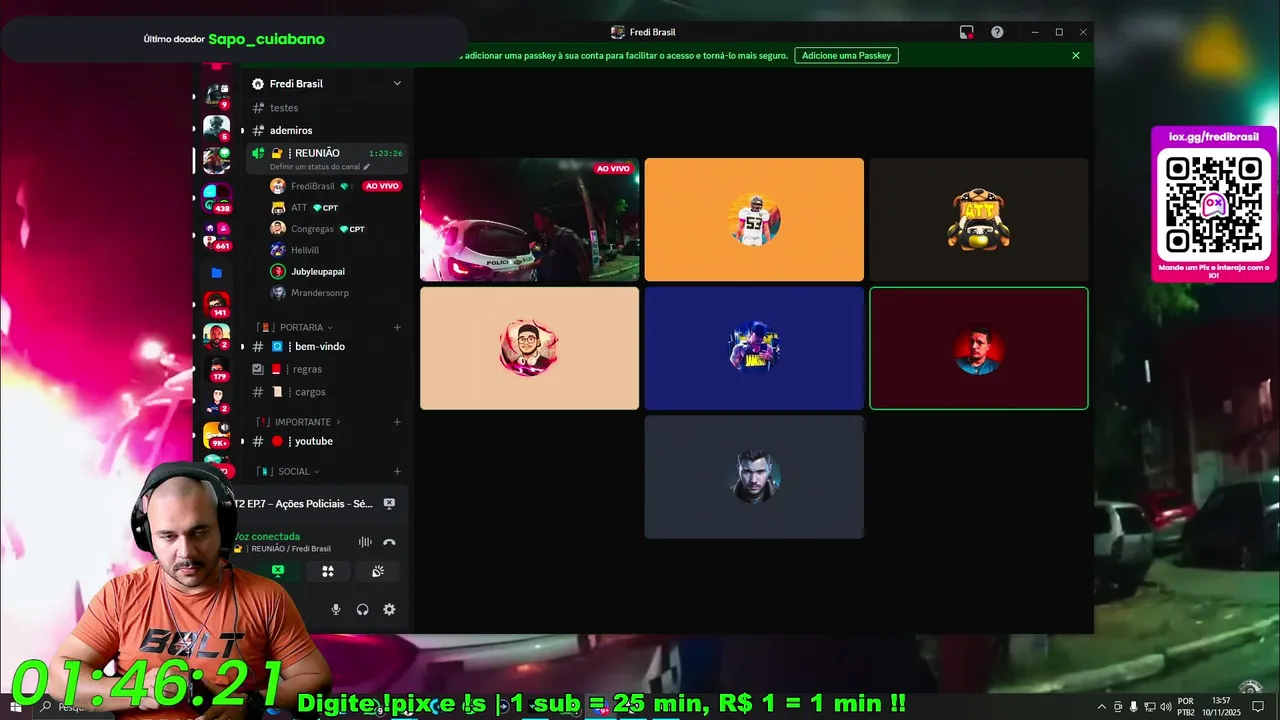This screenshot has height=720, width=1280.
Task: Open the Soundboard button in voice panel
Action: 377,571
